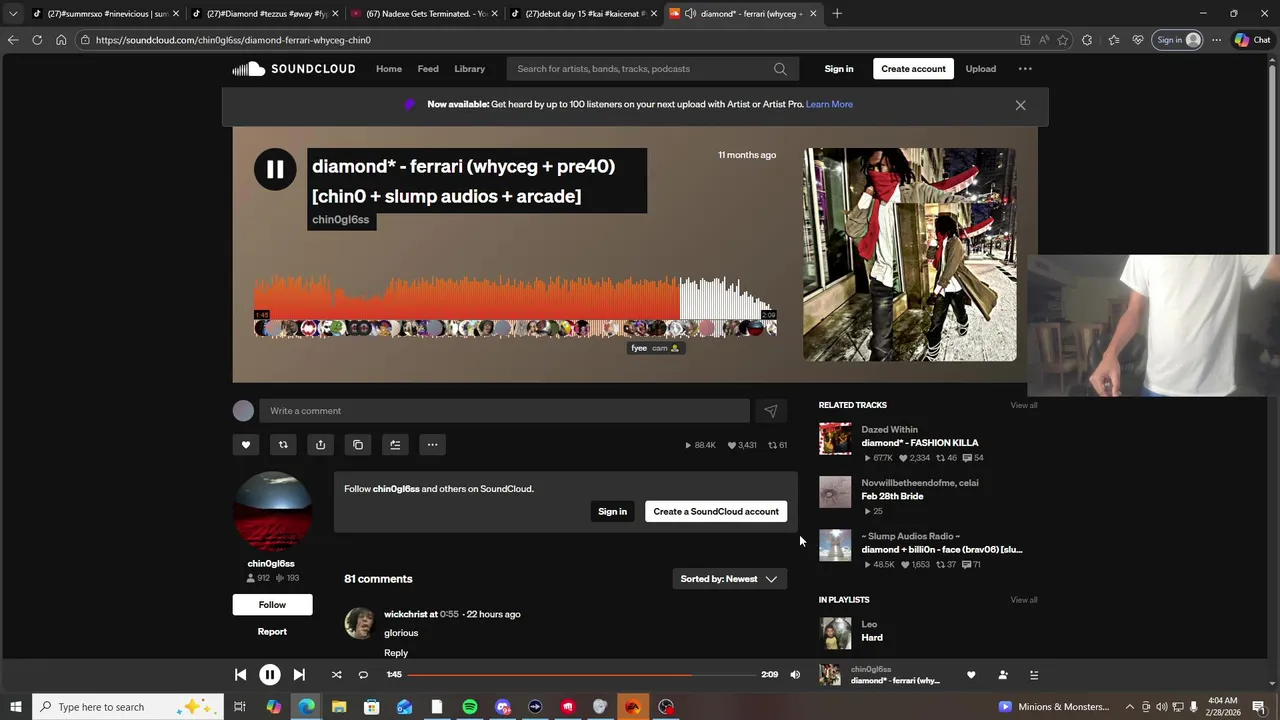
Task: Jump to 0:55 timestamp in wickchrist's comment
Action: point(449,614)
